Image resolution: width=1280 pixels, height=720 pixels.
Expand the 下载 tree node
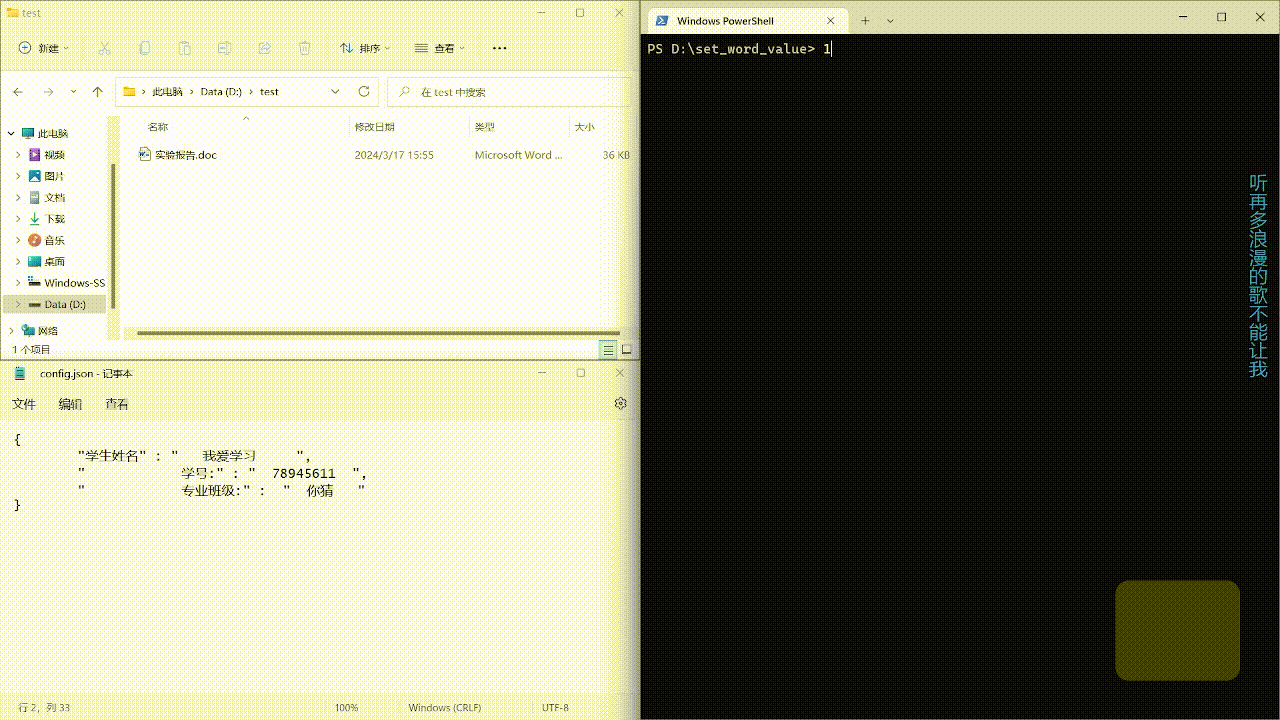[x=18, y=219]
